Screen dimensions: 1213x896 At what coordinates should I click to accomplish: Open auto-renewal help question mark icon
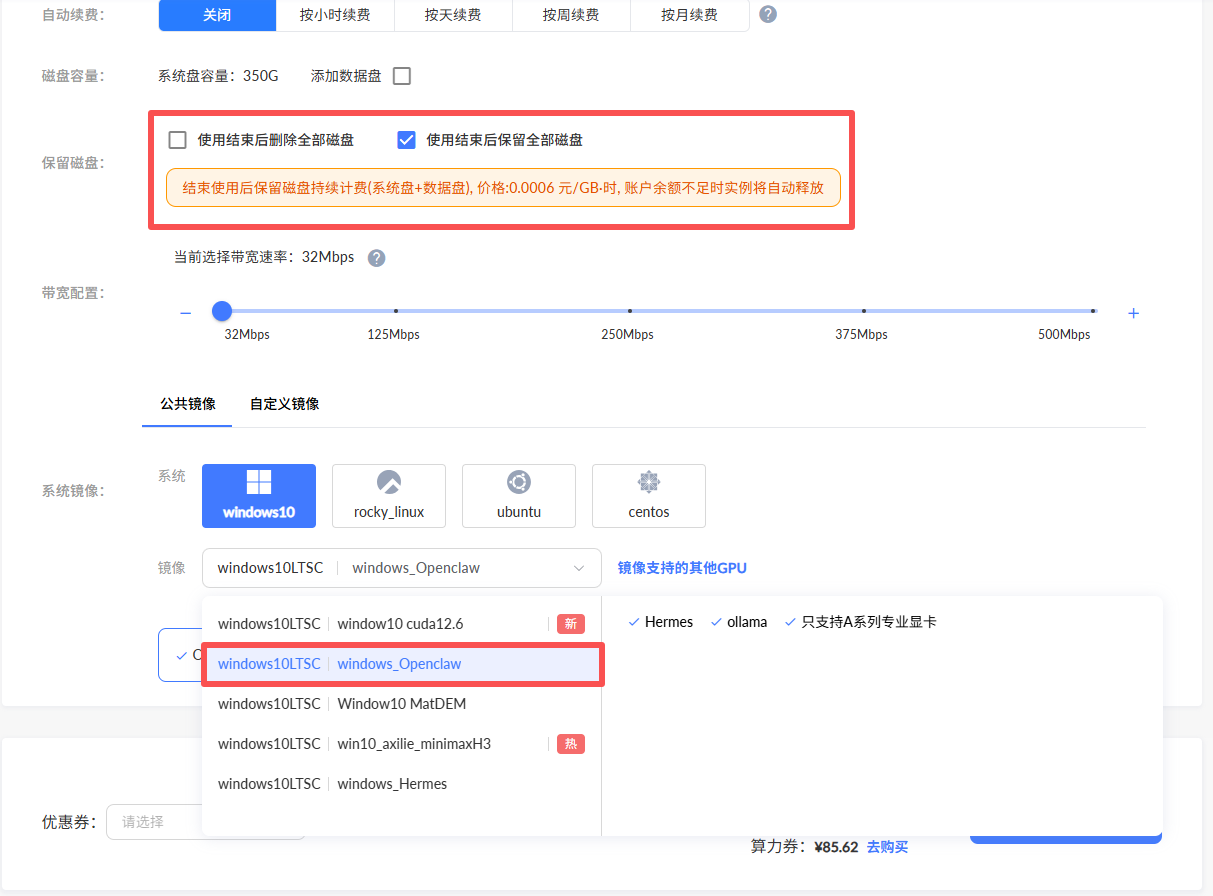coord(768,15)
